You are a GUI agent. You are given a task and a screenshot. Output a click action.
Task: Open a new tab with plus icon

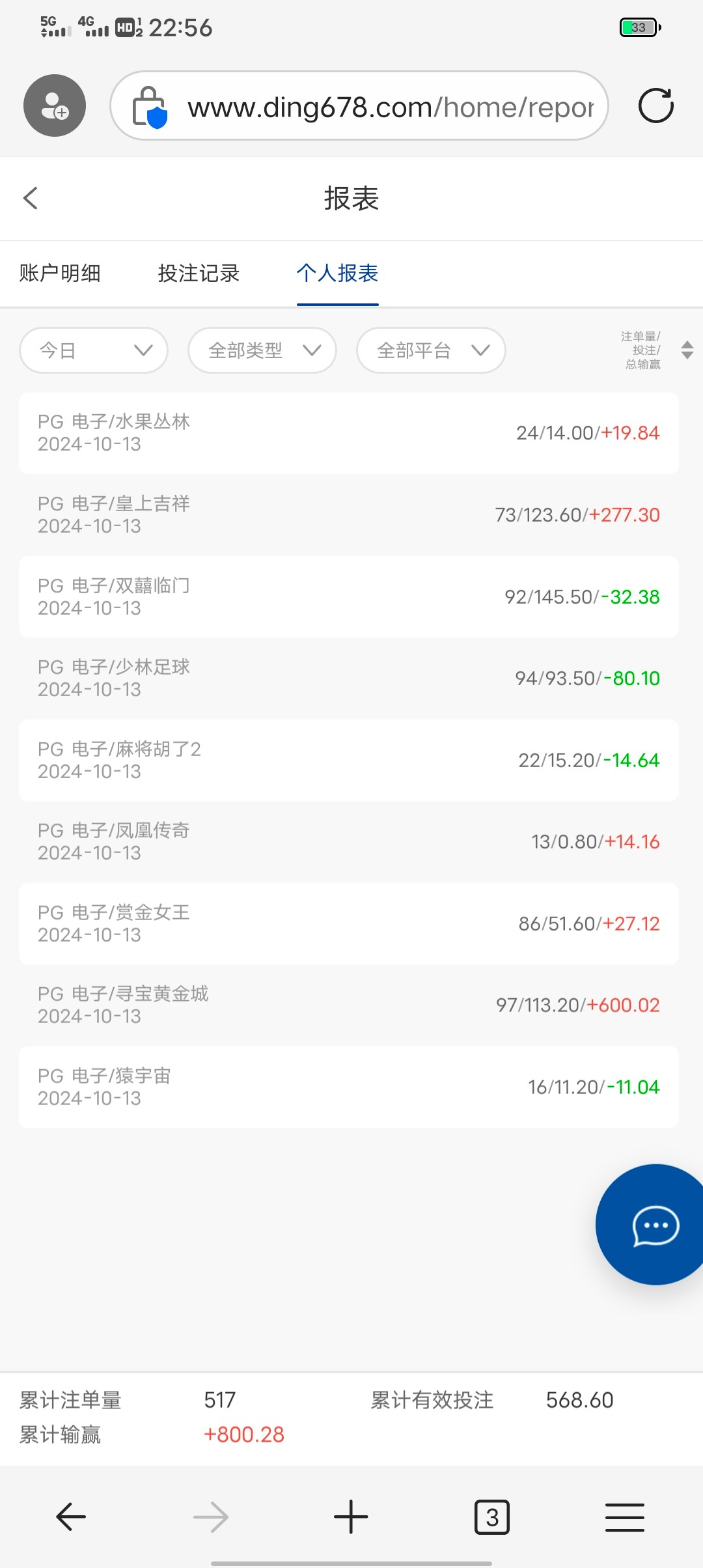click(x=351, y=1517)
